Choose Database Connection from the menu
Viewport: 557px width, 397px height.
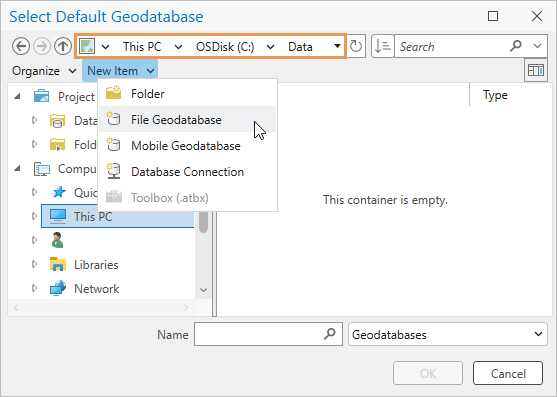pyautogui.click(x=188, y=172)
